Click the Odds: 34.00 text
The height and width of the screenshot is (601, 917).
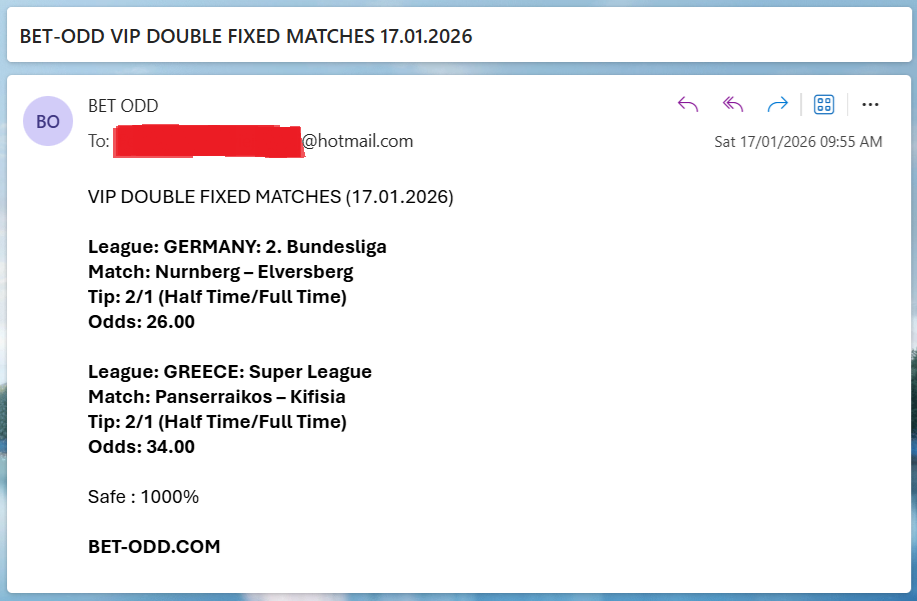point(141,447)
